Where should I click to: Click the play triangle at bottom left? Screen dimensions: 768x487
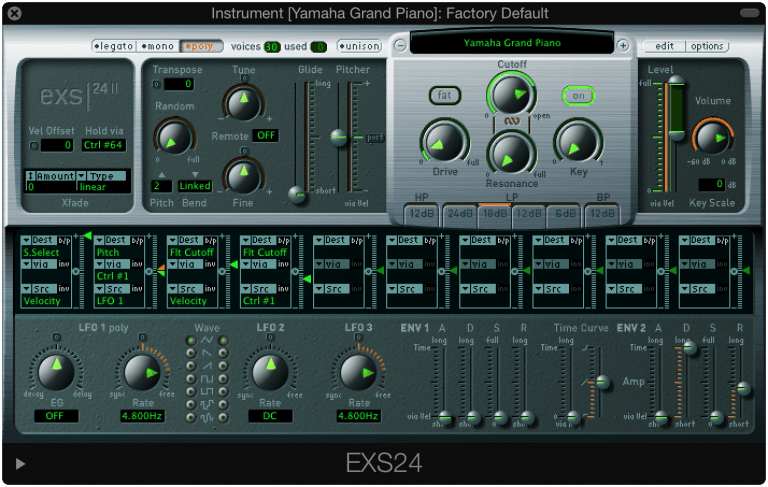[20, 463]
